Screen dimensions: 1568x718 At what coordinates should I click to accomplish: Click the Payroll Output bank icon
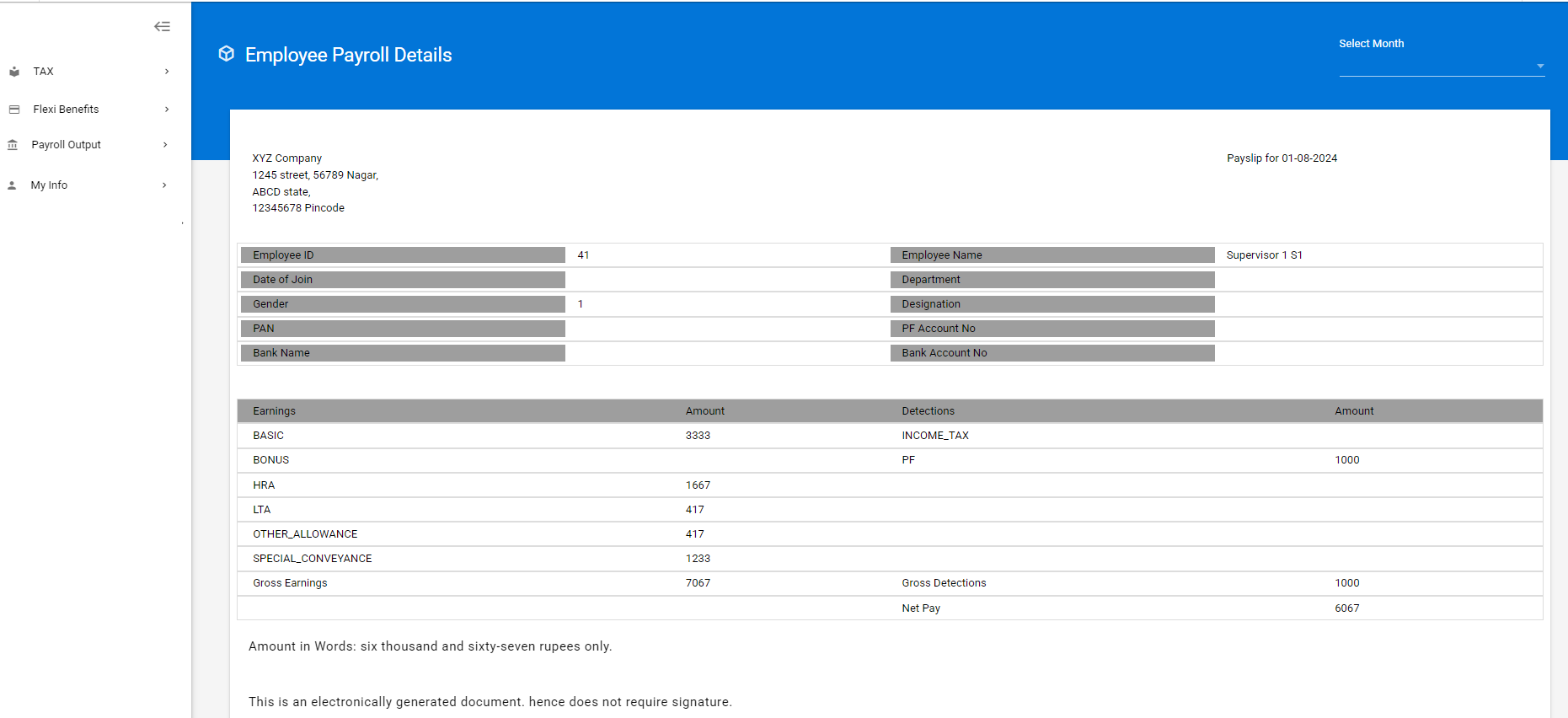[13, 145]
